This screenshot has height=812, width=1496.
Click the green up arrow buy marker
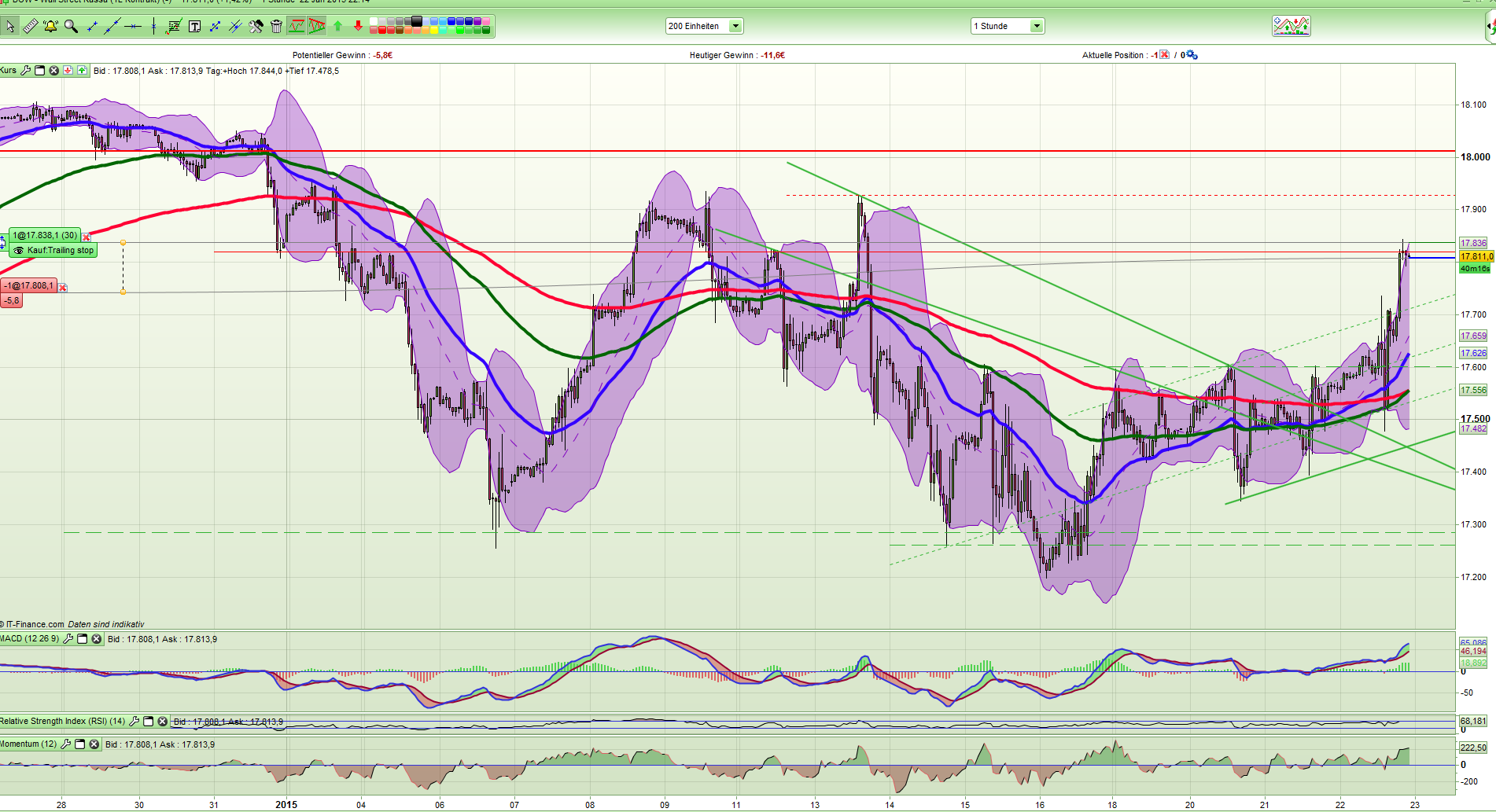[337, 27]
